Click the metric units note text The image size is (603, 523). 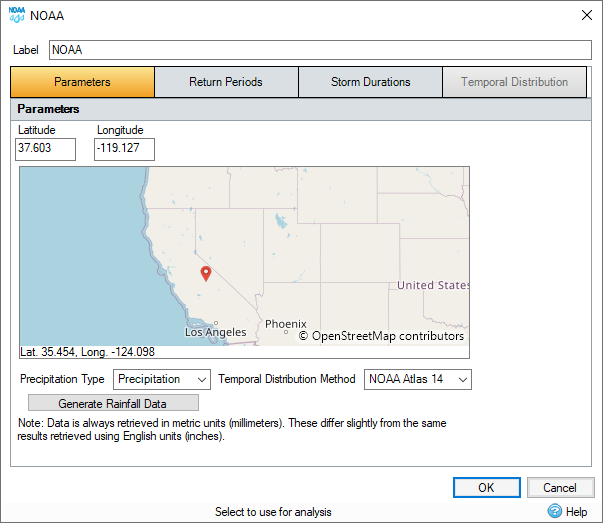coord(232,430)
